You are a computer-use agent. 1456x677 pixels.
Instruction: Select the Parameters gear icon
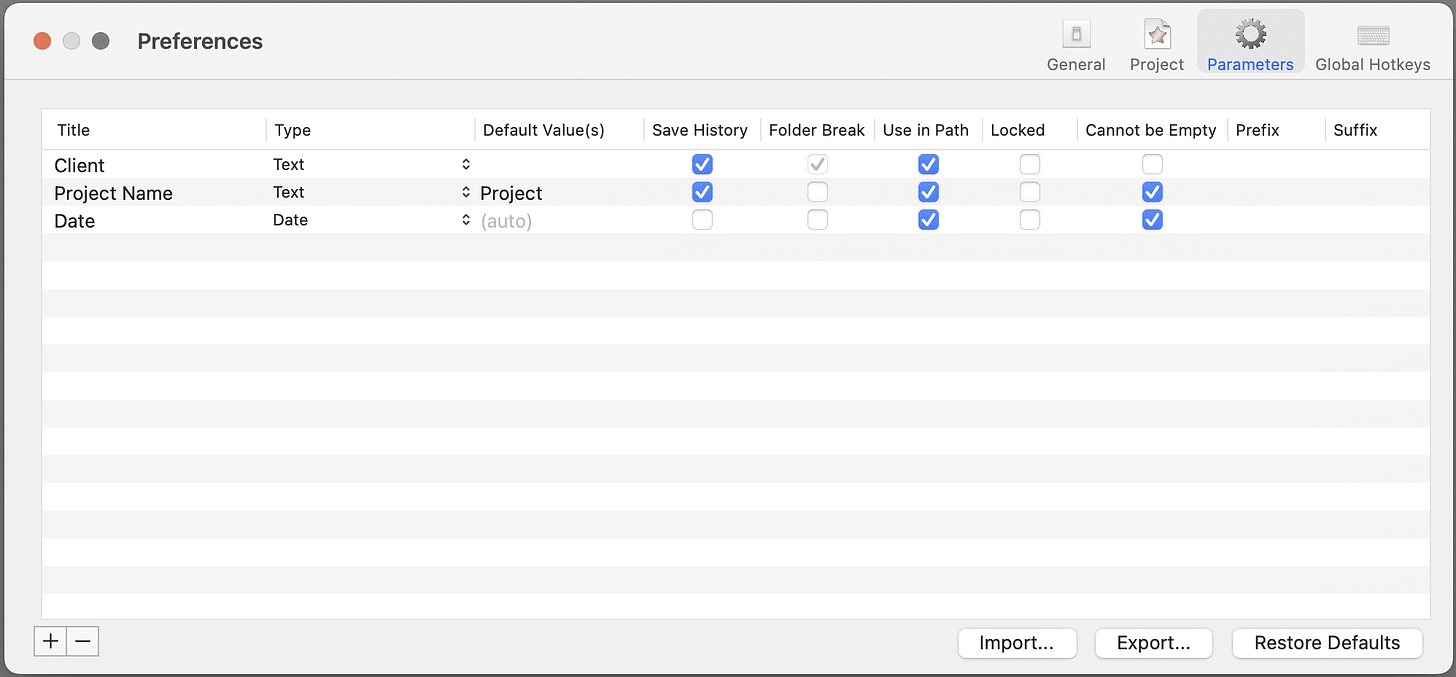(1250, 37)
